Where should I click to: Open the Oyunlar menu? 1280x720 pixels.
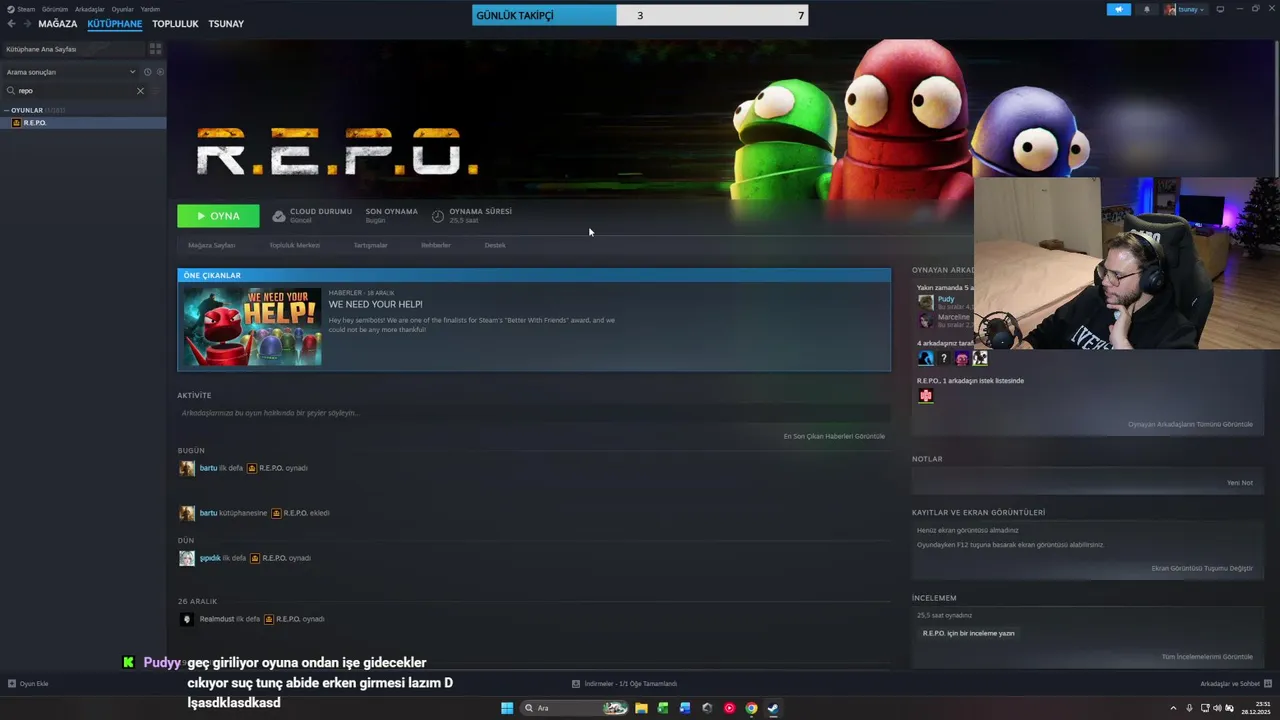(123, 9)
